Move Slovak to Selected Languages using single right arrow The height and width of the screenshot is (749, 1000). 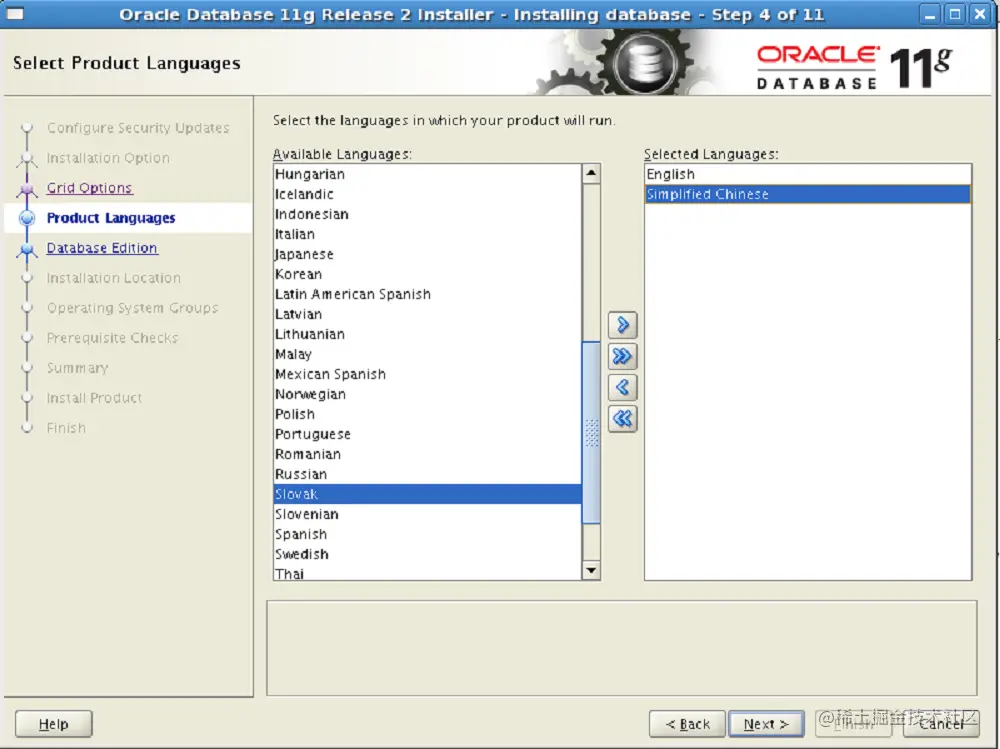click(x=622, y=324)
